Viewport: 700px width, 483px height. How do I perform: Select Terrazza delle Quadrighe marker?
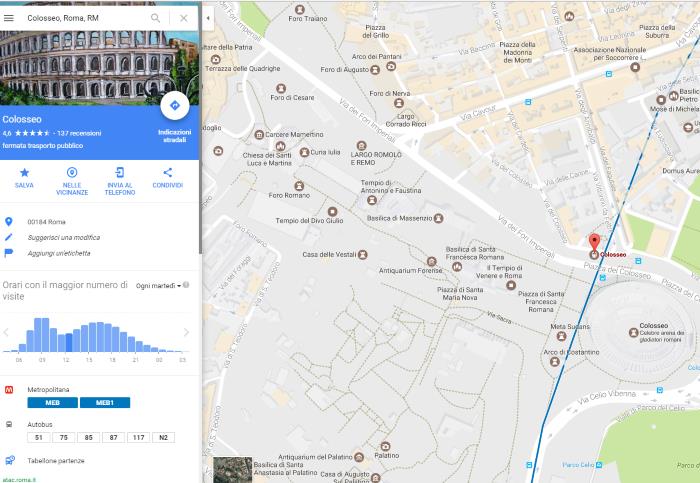coord(216,59)
